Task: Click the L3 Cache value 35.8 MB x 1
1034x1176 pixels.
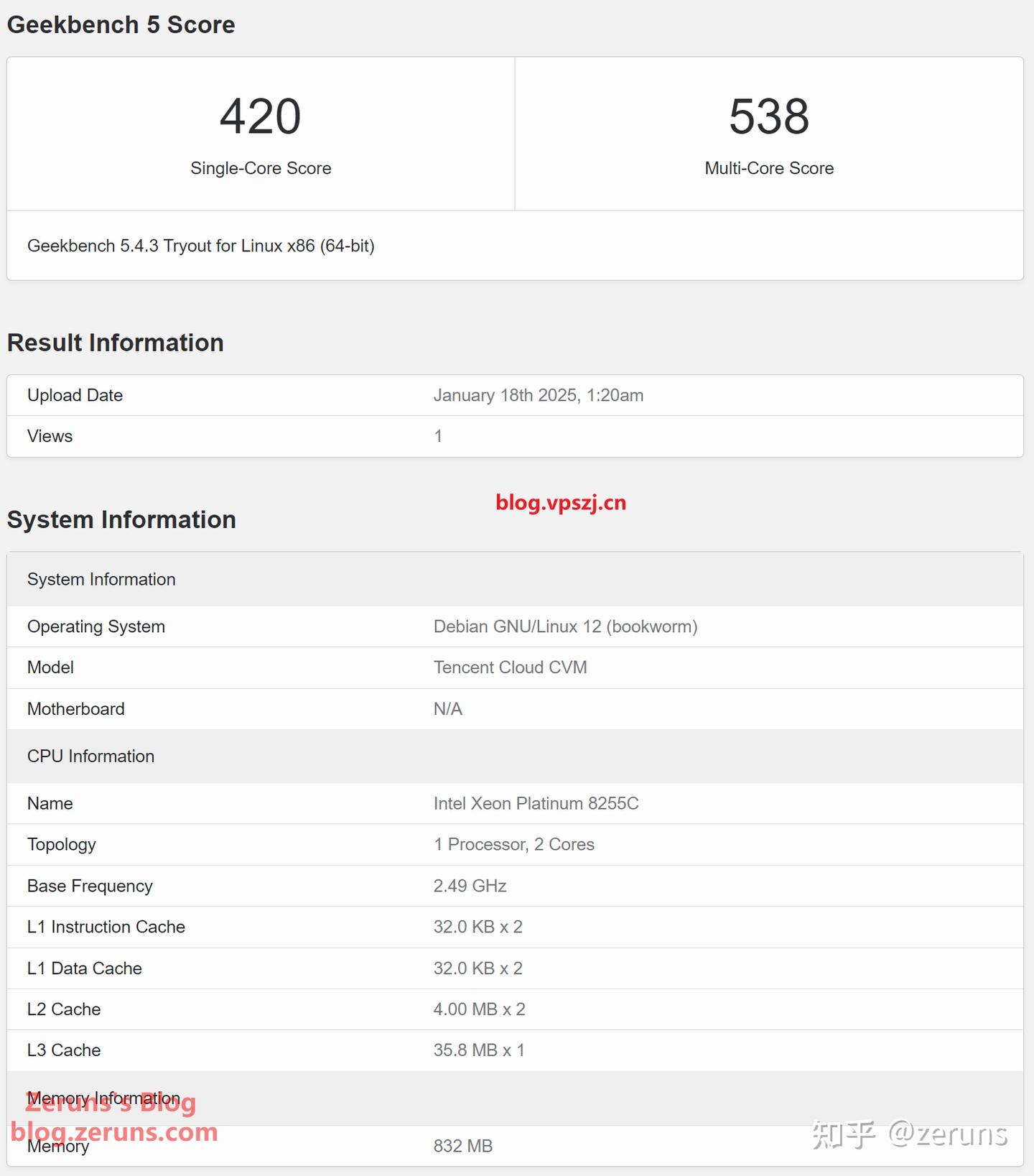Action: click(479, 1050)
